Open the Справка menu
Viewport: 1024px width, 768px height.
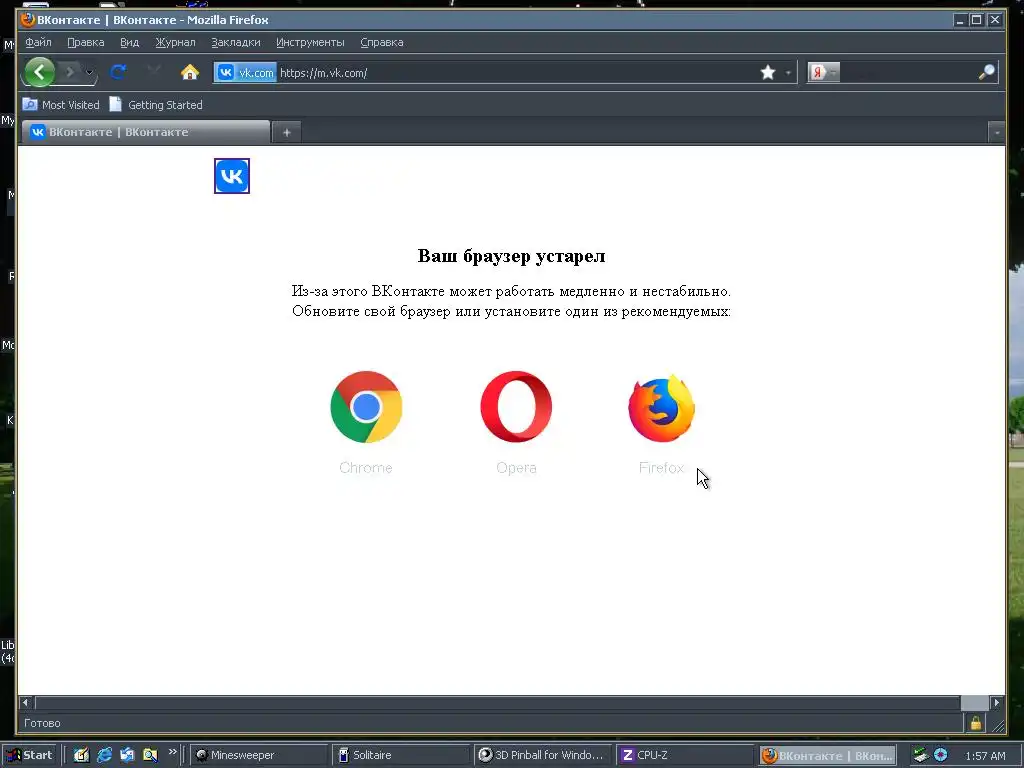(x=382, y=42)
